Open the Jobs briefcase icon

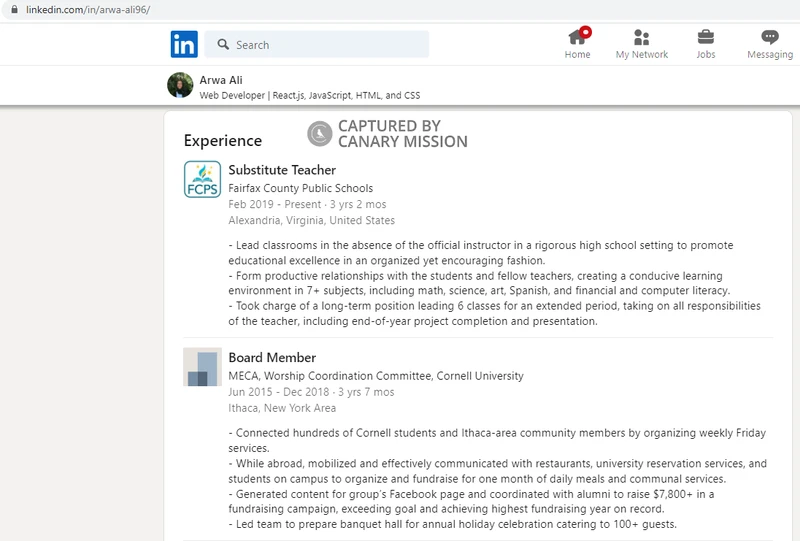[x=706, y=37]
